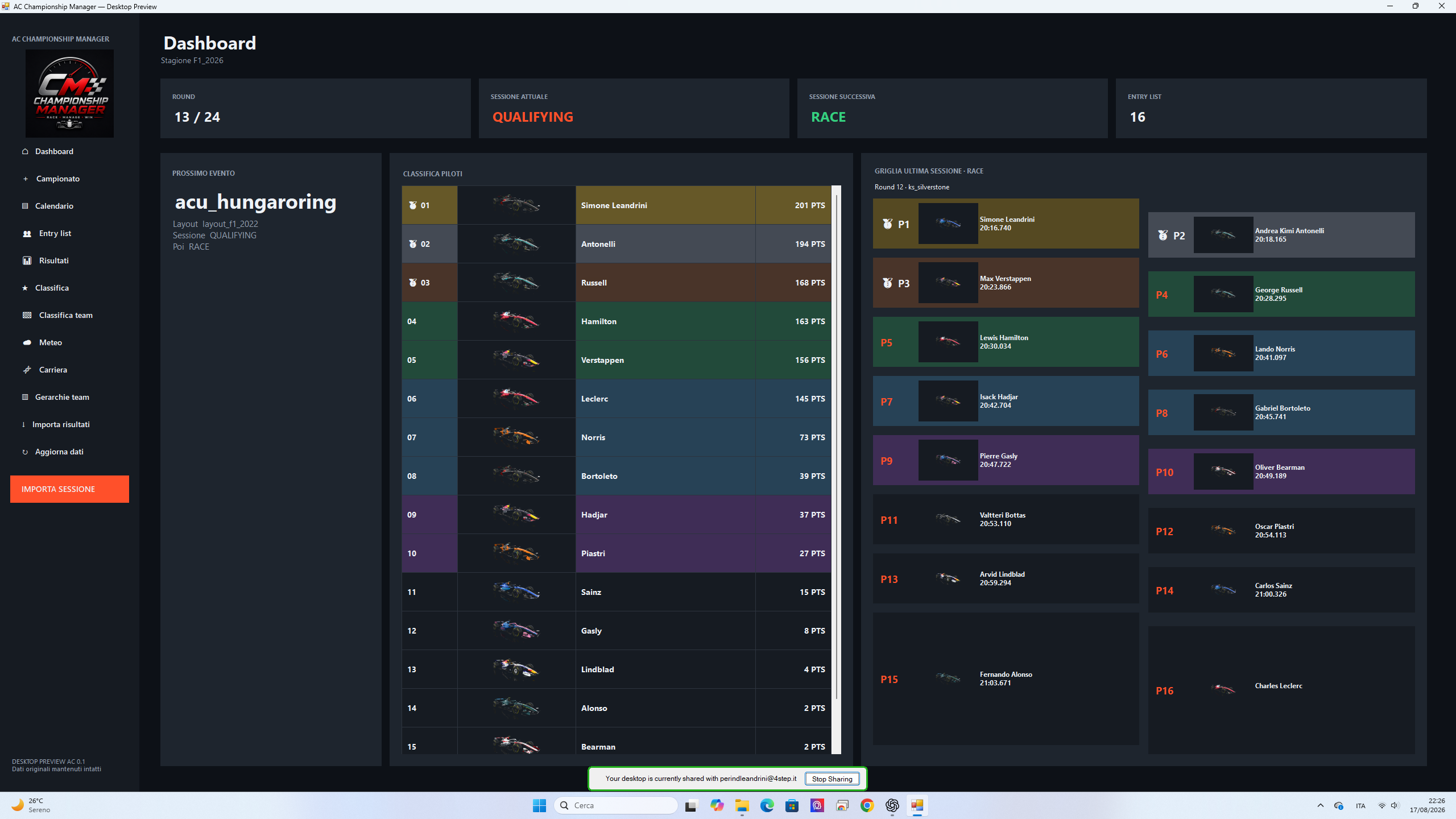The height and width of the screenshot is (819, 1456).
Task: Select the Fernando Alonso P15 grid card
Action: point(1006,679)
